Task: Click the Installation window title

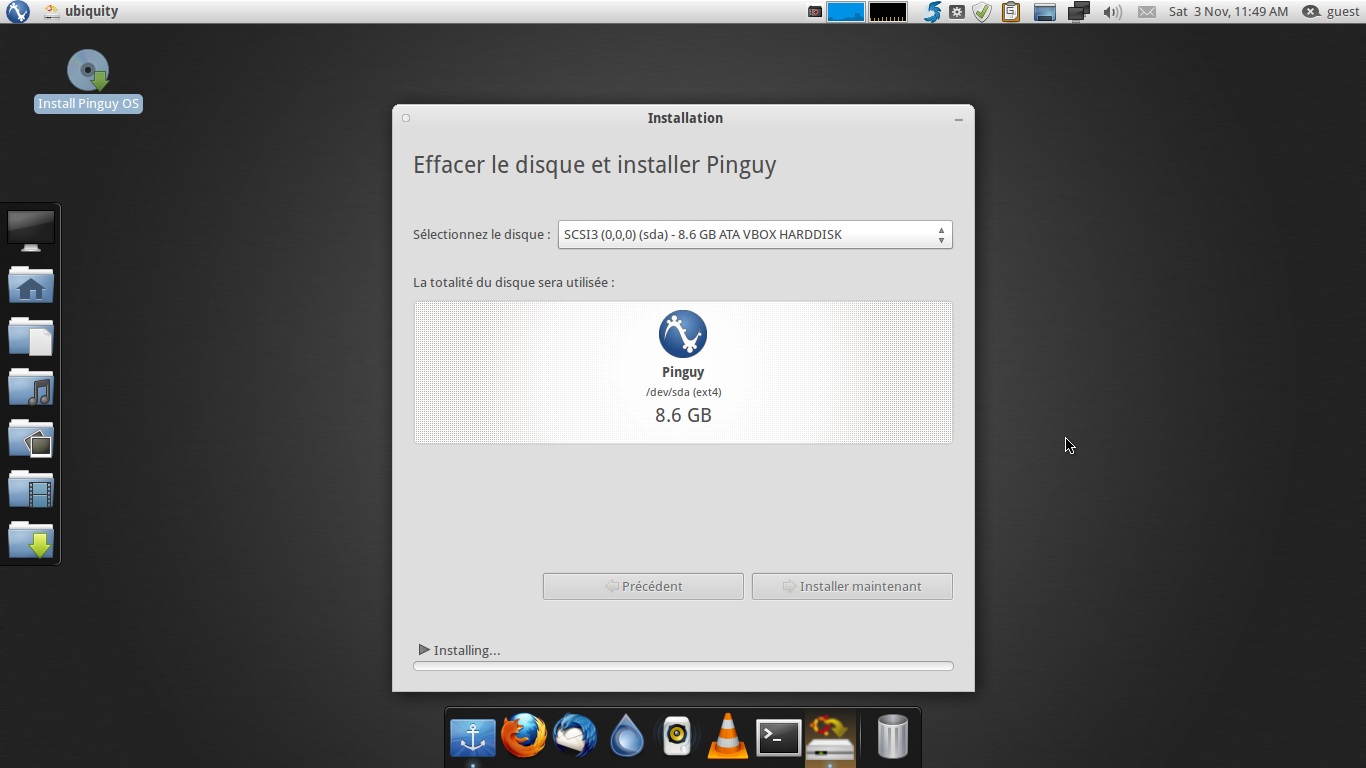Action: point(685,118)
